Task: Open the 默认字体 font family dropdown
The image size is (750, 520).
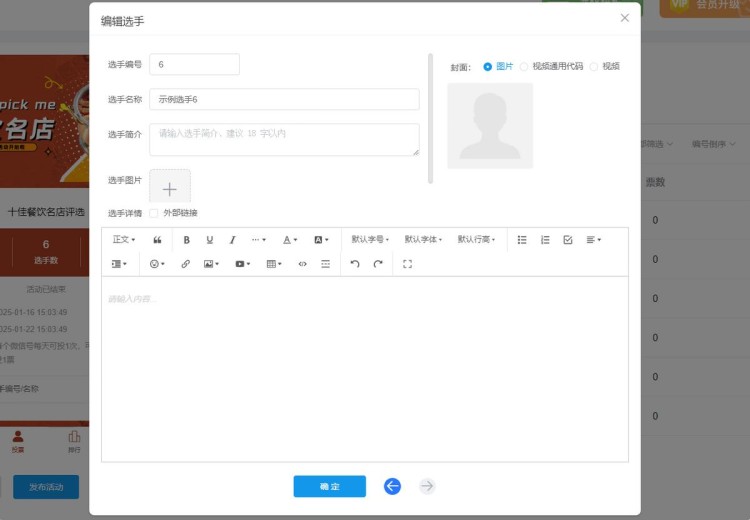Action: [423, 240]
